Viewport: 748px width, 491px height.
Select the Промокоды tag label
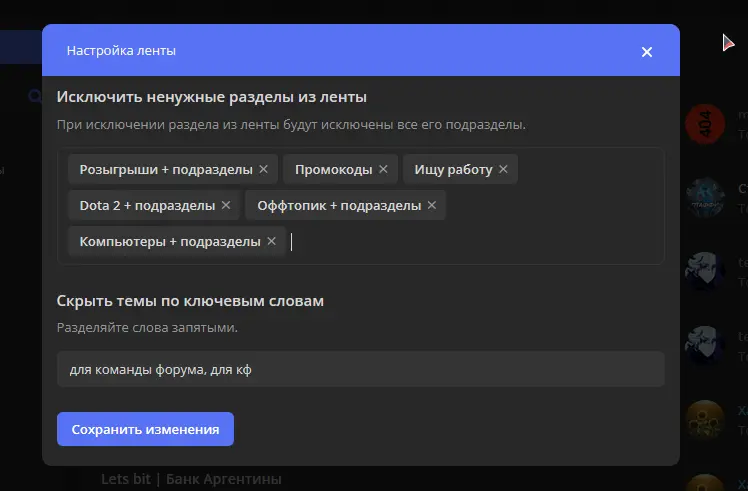coord(333,169)
